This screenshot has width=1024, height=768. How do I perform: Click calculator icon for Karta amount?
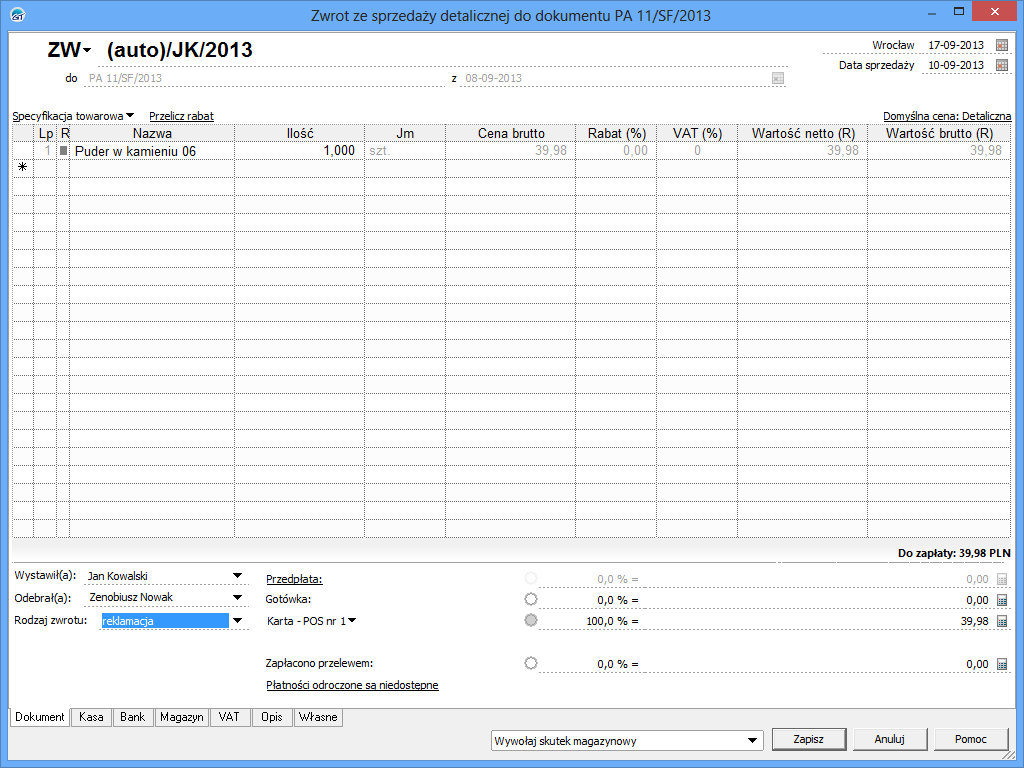pyautogui.click(x=1002, y=621)
